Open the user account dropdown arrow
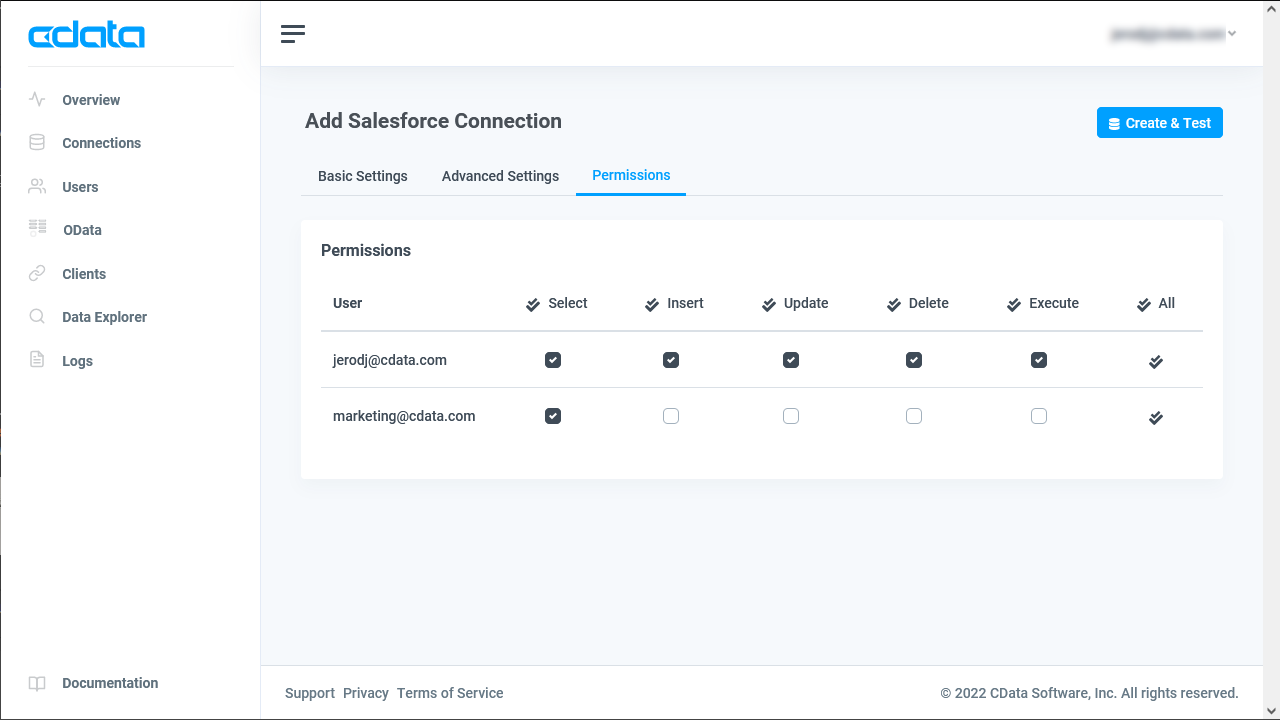 (1232, 34)
